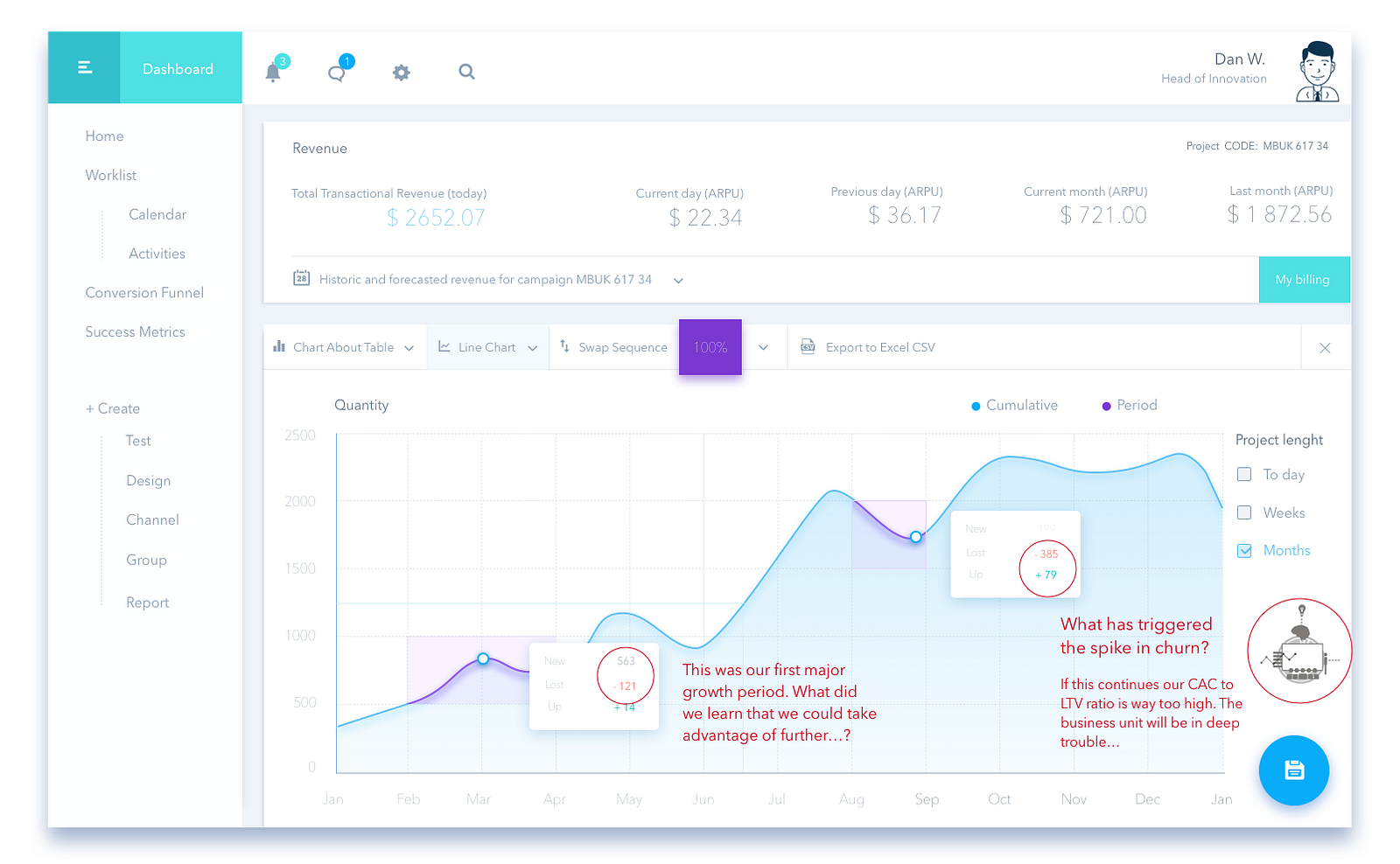
Task: Click the purple 100% zoom swatch
Action: click(x=710, y=347)
